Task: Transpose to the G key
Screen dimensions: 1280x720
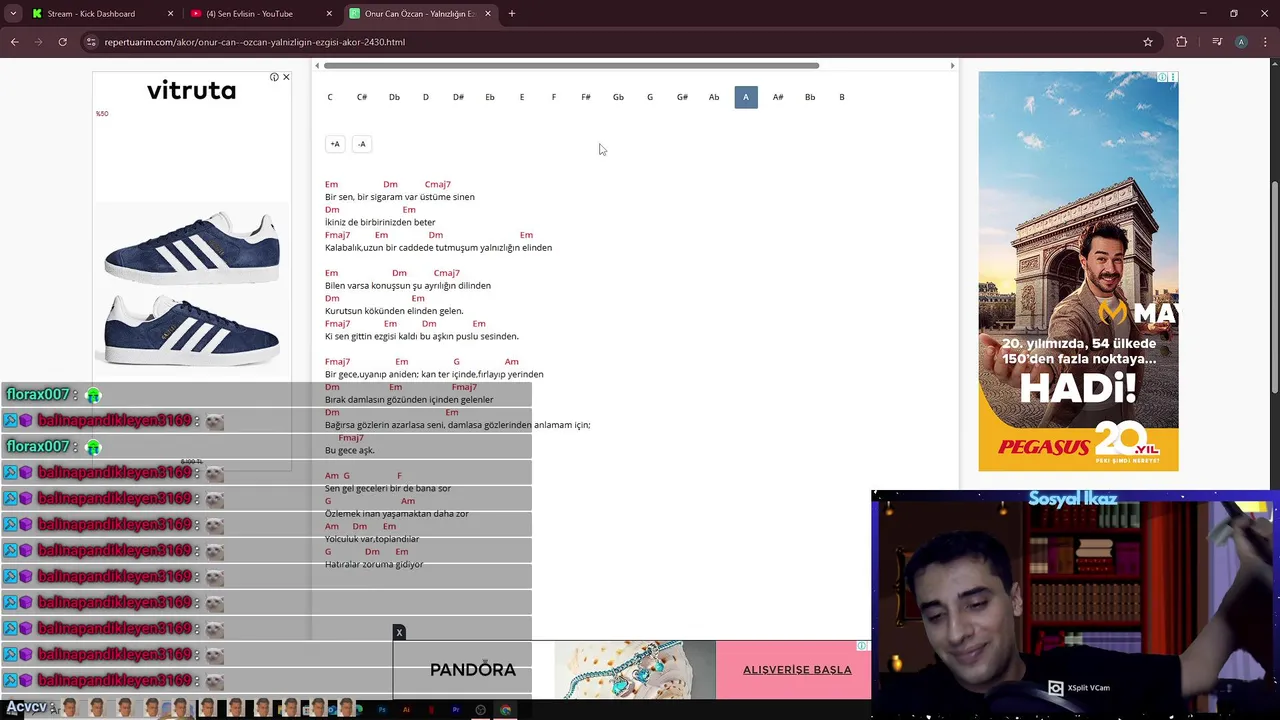Action: [650, 97]
